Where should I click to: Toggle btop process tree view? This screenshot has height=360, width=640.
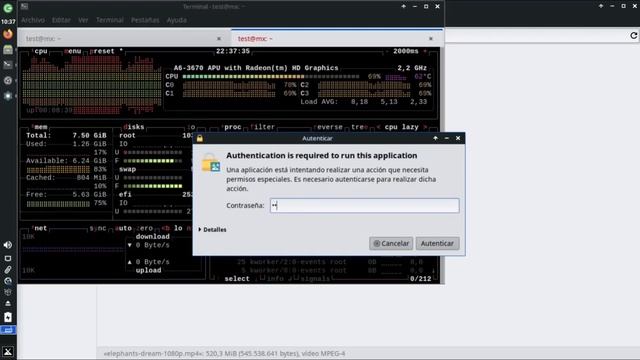(360, 127)
